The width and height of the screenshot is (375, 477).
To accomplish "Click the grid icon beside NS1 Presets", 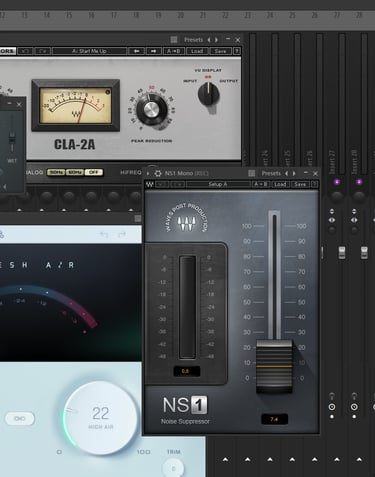I will (x=252, y=173).
